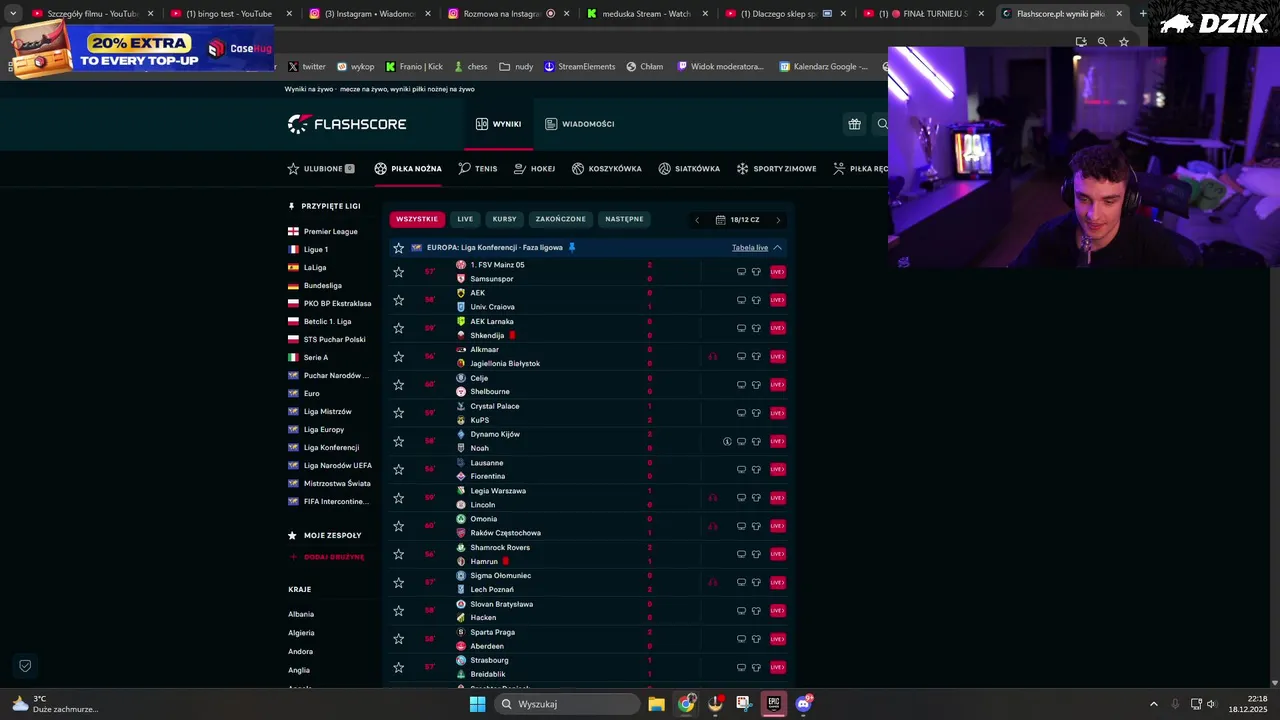Viewport: 1280px width, 720px height.
Task: Open the chess bookmark in bookmarks bar
Action: point(471,67)
